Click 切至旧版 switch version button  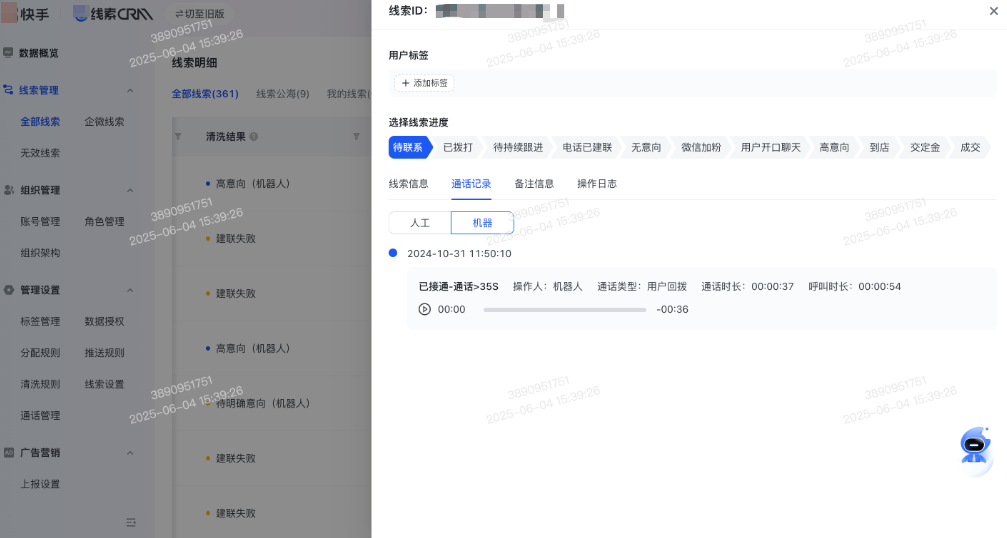pos(200,13)
